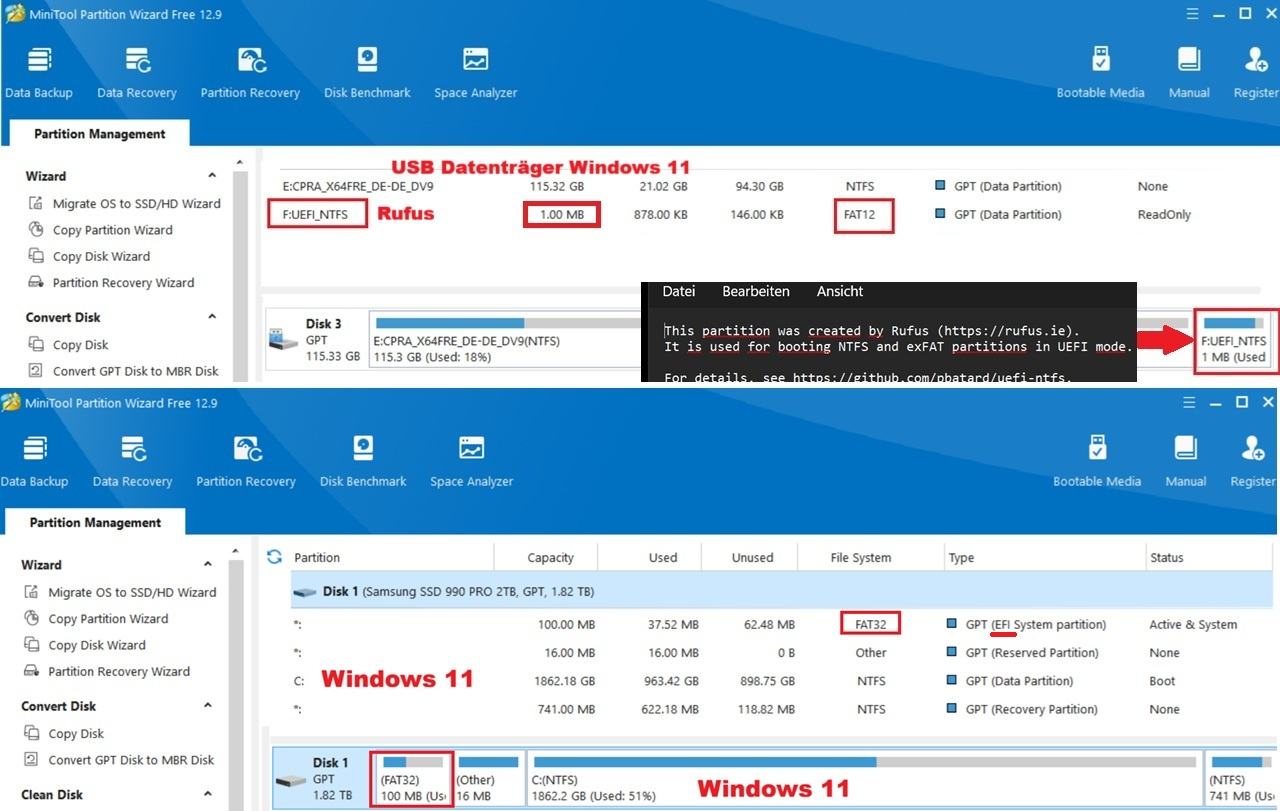Screen dimensions: 1280x811
Task: Open Data Recovery in the bottom window
Action: click(x=133, y=461)
